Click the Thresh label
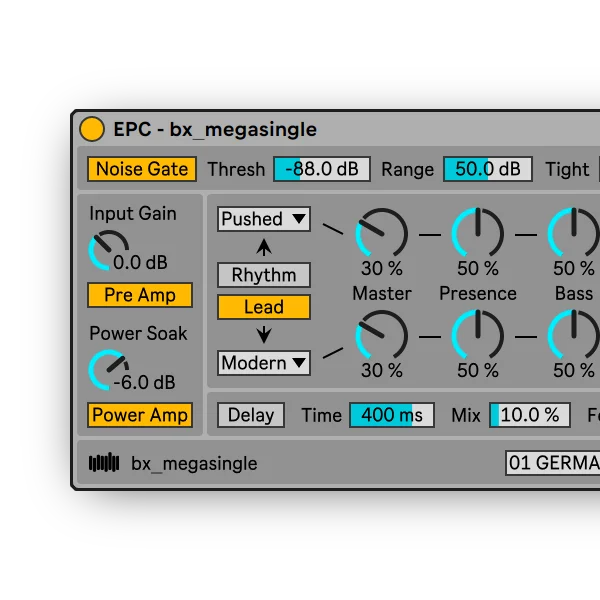The height and width of the screenshot is (600, 600). tap(236, 169)
